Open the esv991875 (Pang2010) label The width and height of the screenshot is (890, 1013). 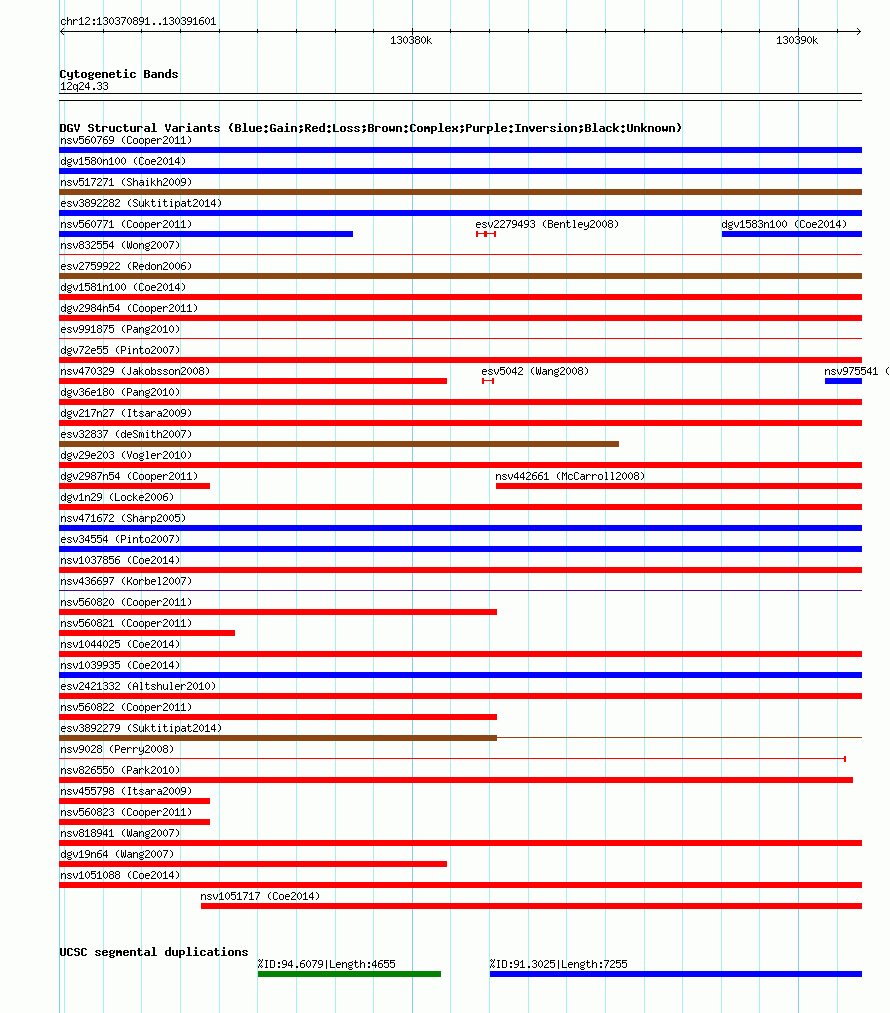click(x=120, y=329)
